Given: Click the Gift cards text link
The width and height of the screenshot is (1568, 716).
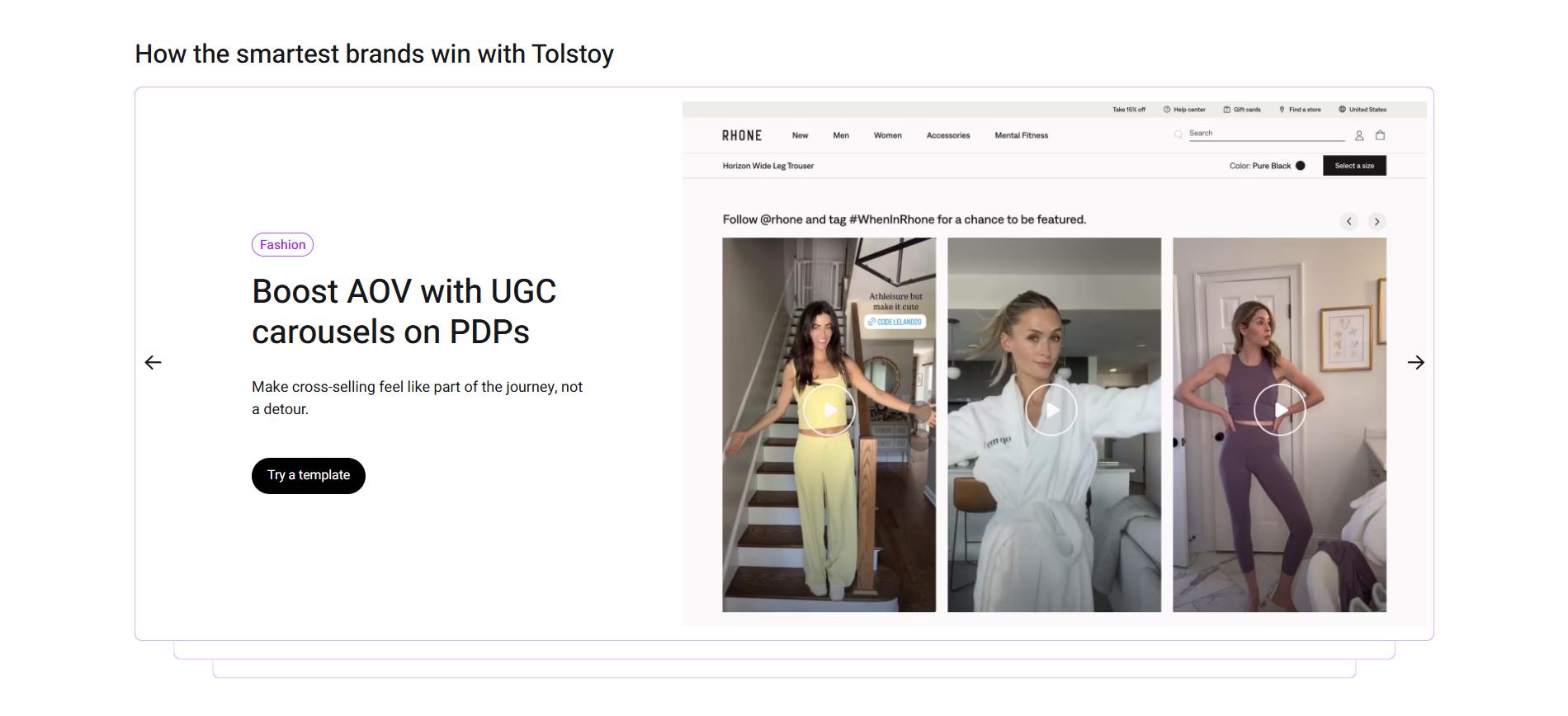Looking at the screenshot, I should pyautogui.click(x=1247, y=110).
